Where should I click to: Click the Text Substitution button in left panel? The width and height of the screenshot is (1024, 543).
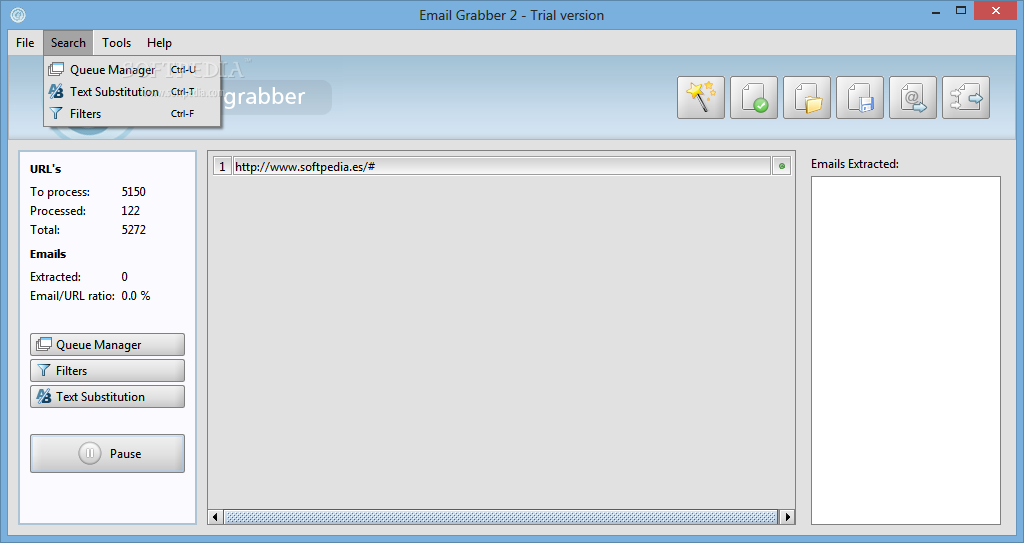[x=107, y=397]
